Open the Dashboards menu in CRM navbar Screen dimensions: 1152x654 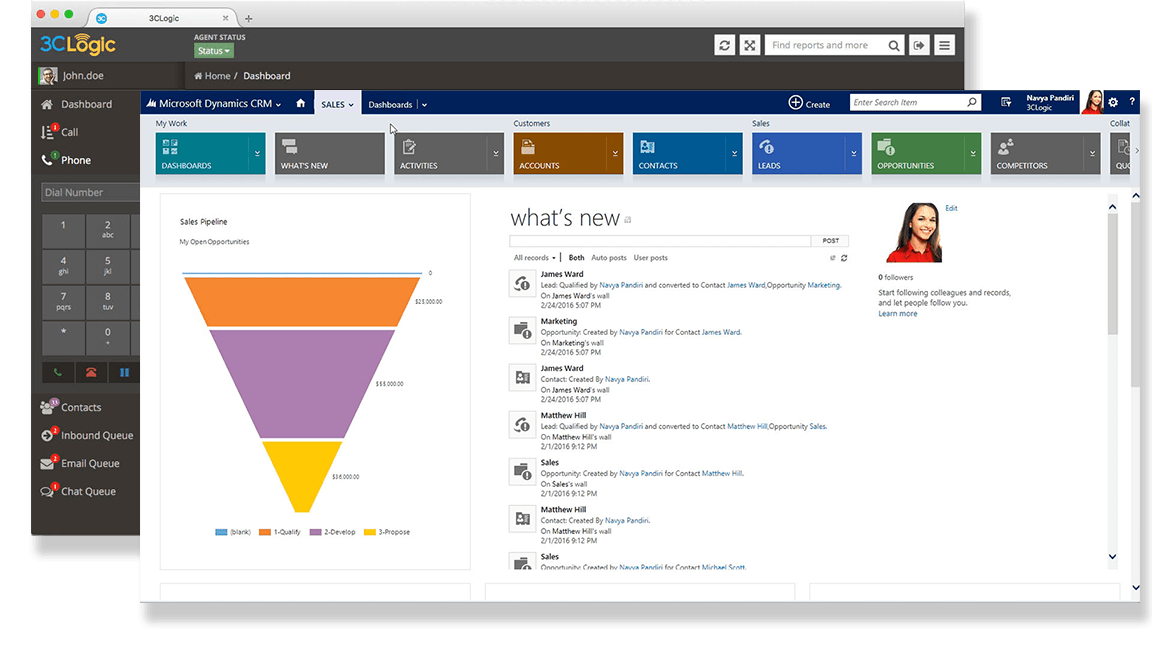click(x=397, y=104)
